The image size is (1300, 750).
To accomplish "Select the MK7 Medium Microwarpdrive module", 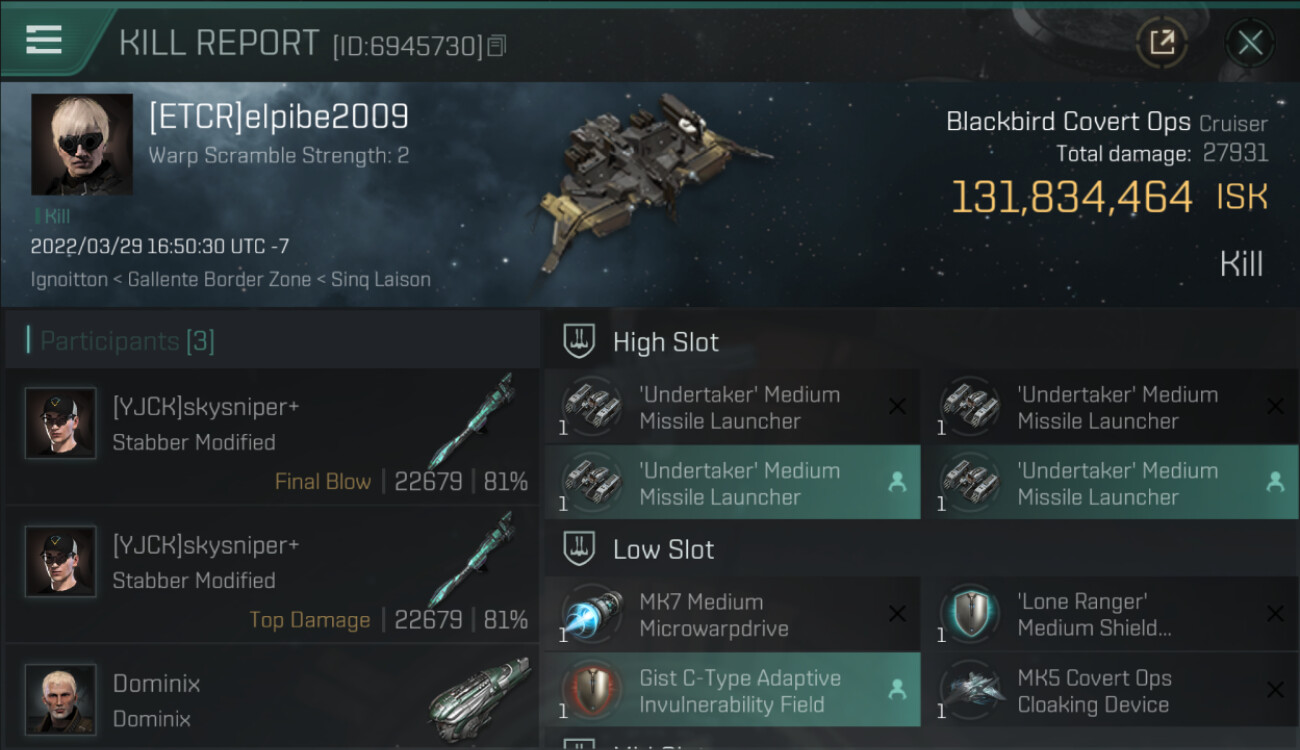I will click(730, 615).
